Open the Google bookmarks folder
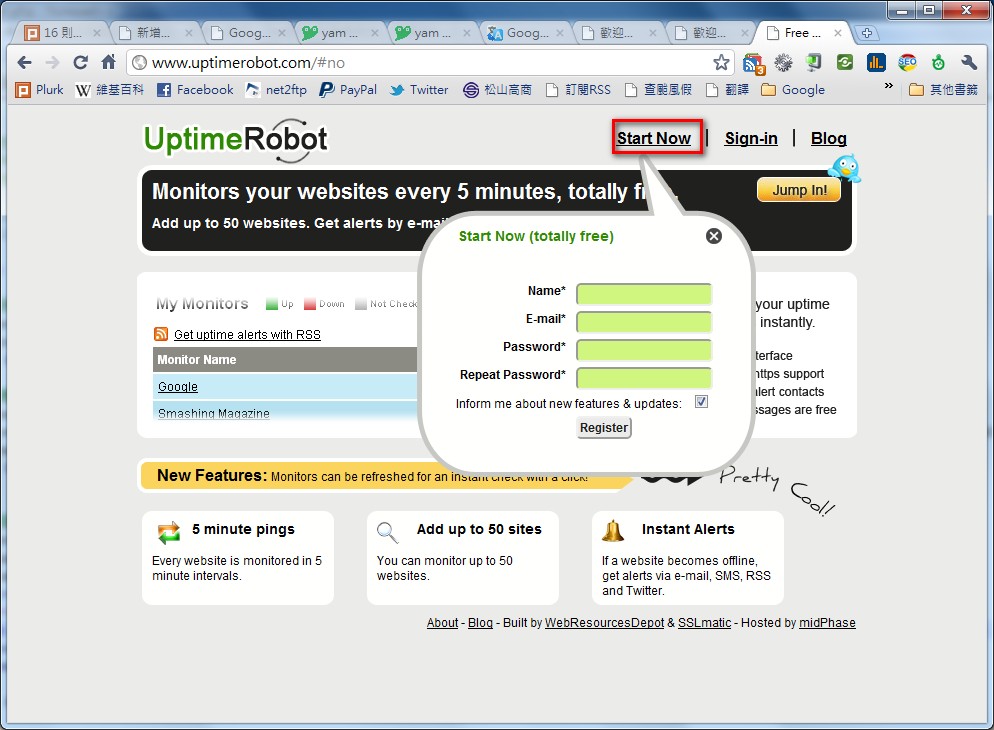Screen dimensions: 994x730 (793, 89)
